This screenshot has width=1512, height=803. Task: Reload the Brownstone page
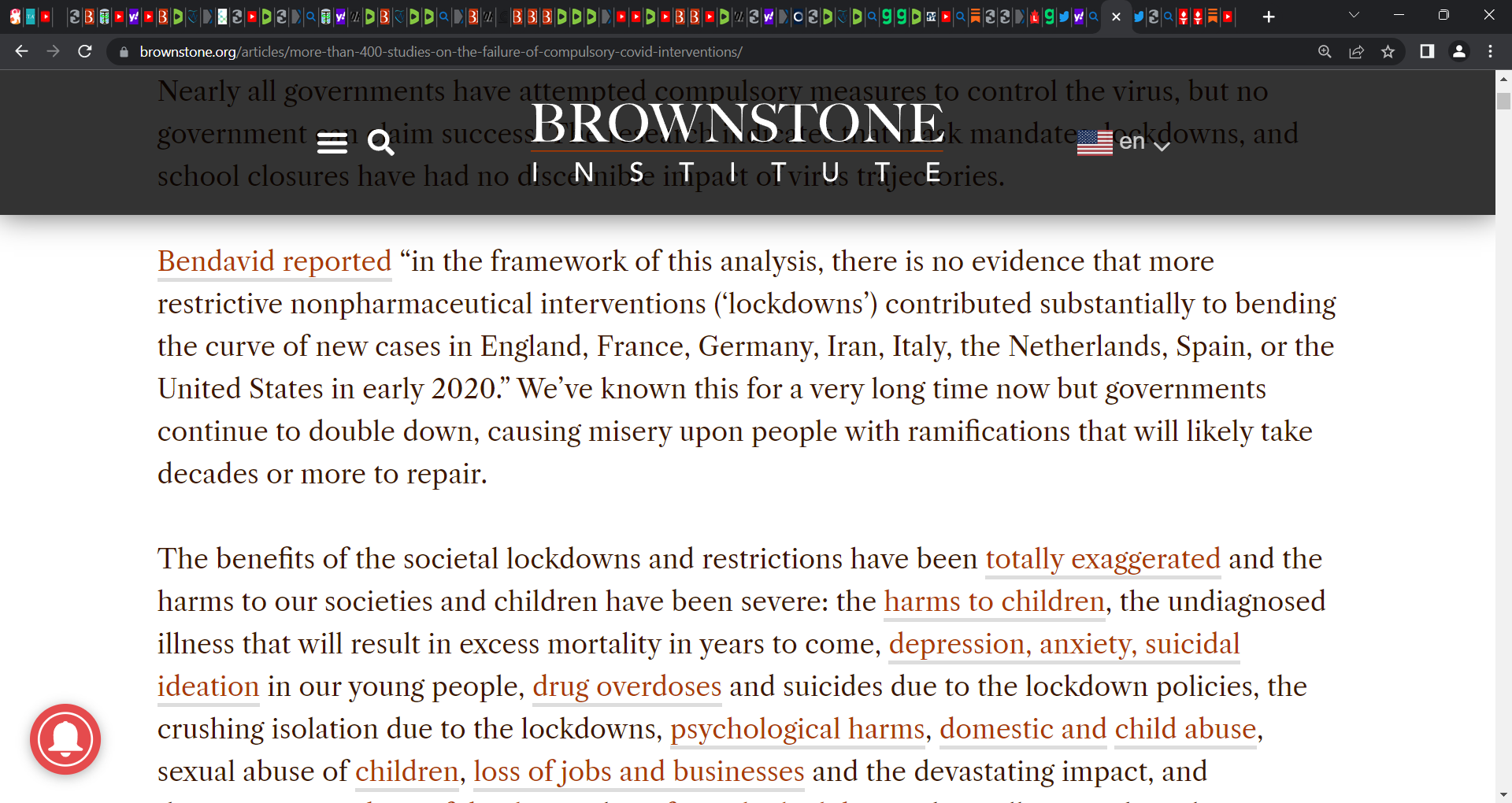coord(85,51)
